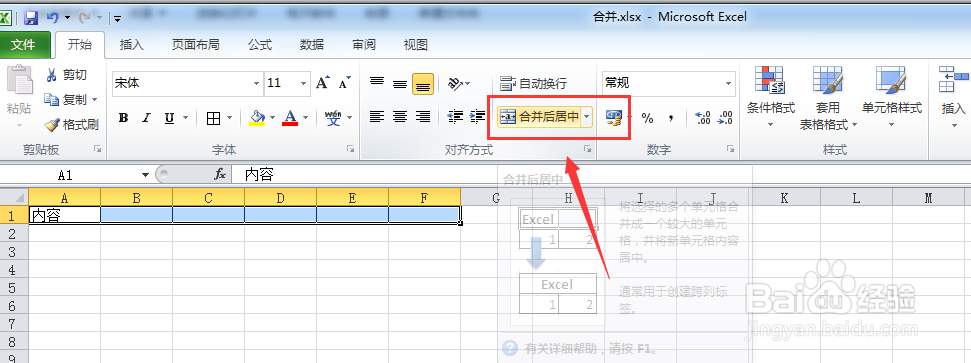Click the phonetic guide (wén) icon

tap(333, 118)
